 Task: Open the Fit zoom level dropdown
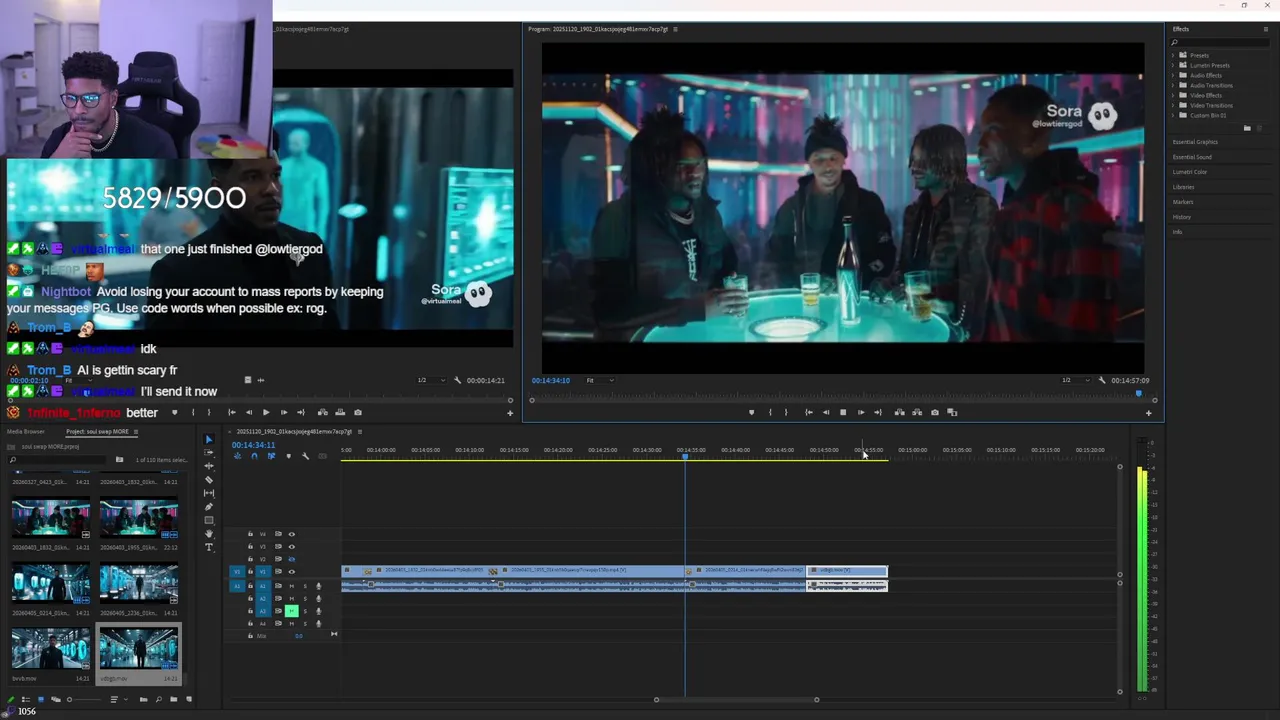coord(600,380)
